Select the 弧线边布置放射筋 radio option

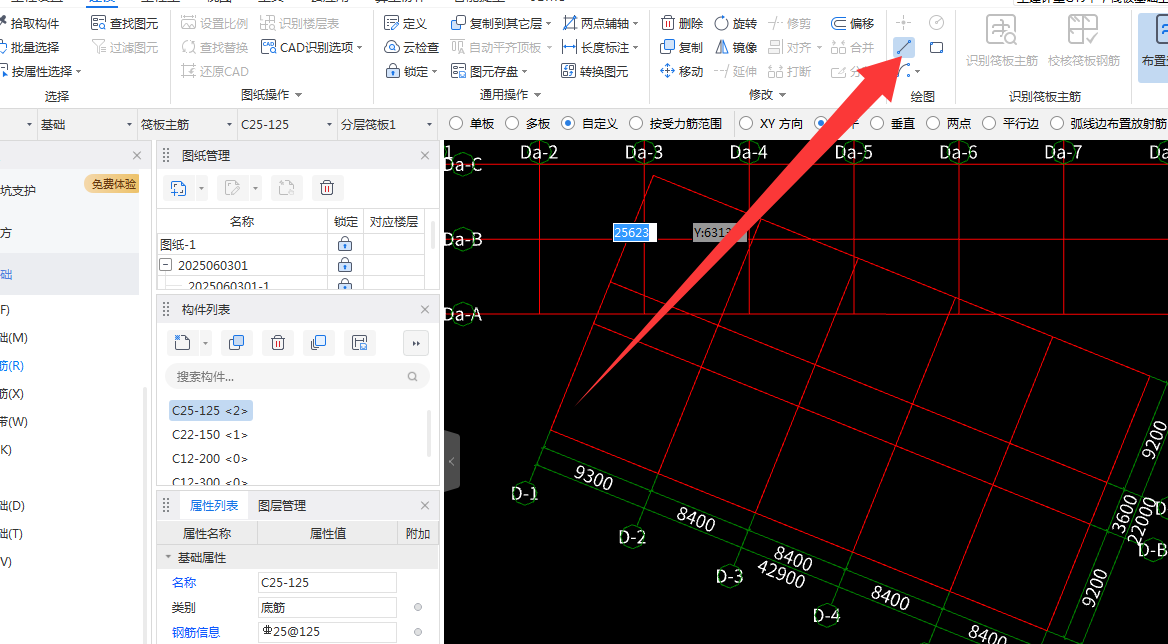[1056, 124]
